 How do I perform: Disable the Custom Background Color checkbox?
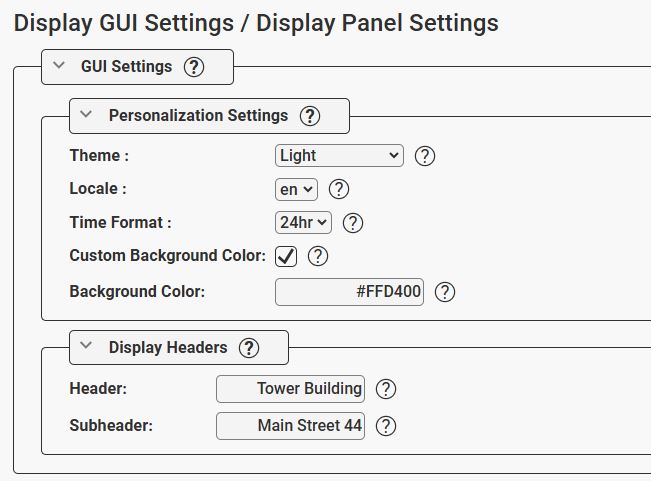[x=287, y=256]
